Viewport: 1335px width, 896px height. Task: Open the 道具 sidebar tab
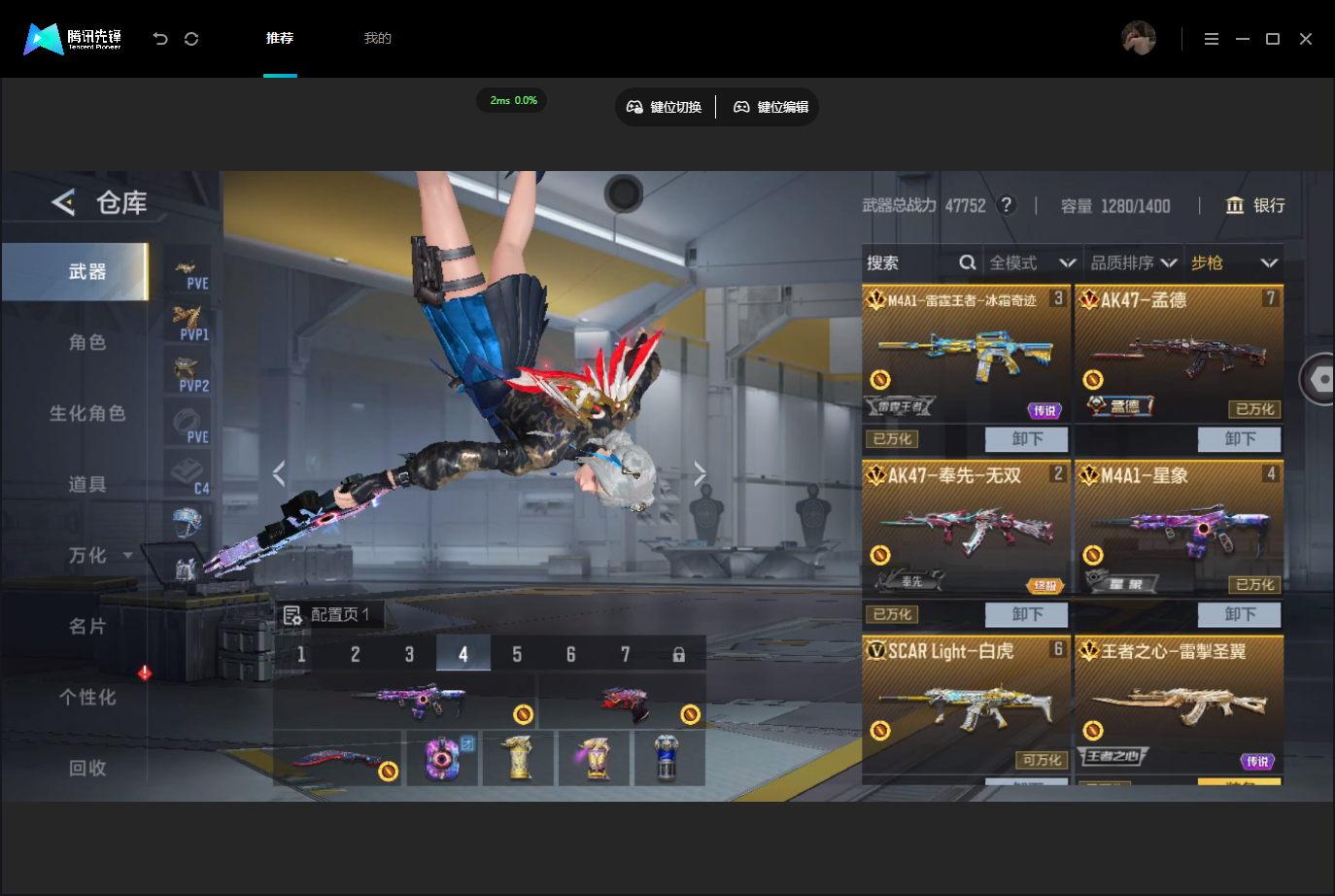tap(87, 484)
